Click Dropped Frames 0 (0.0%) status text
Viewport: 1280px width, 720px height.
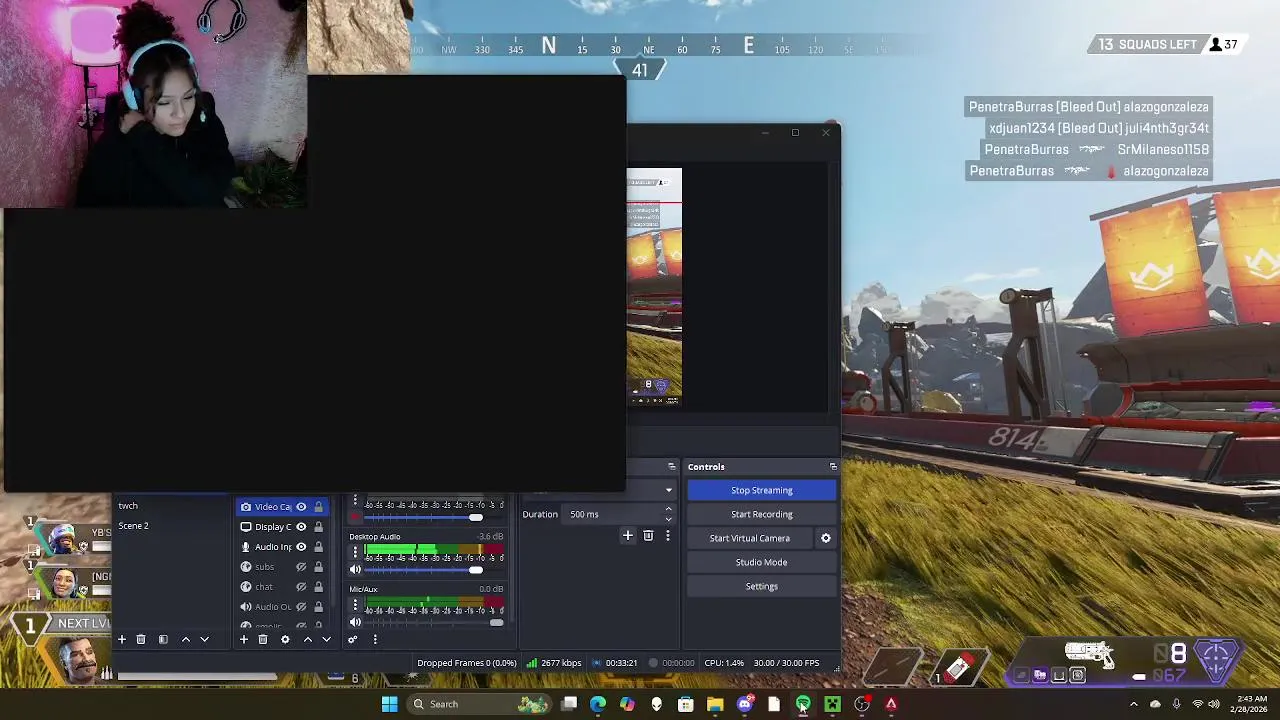467,663
